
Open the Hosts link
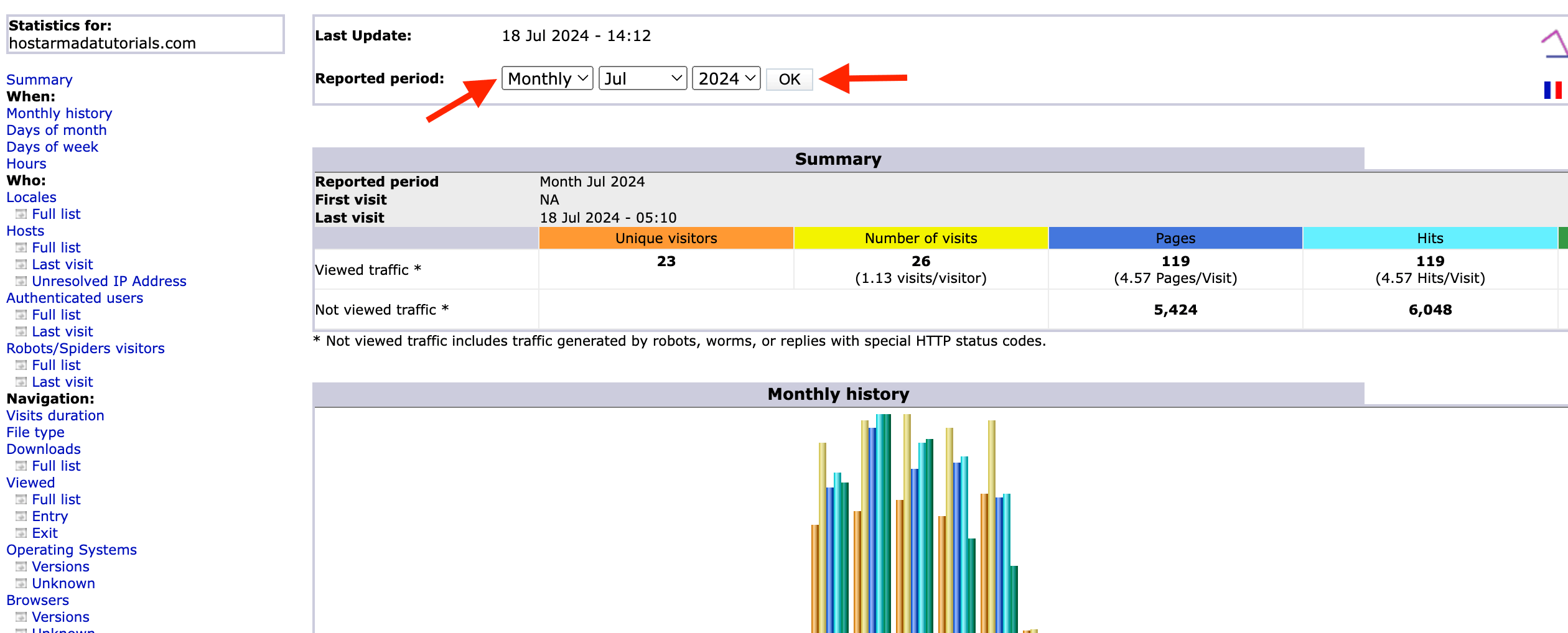[26, 231]
